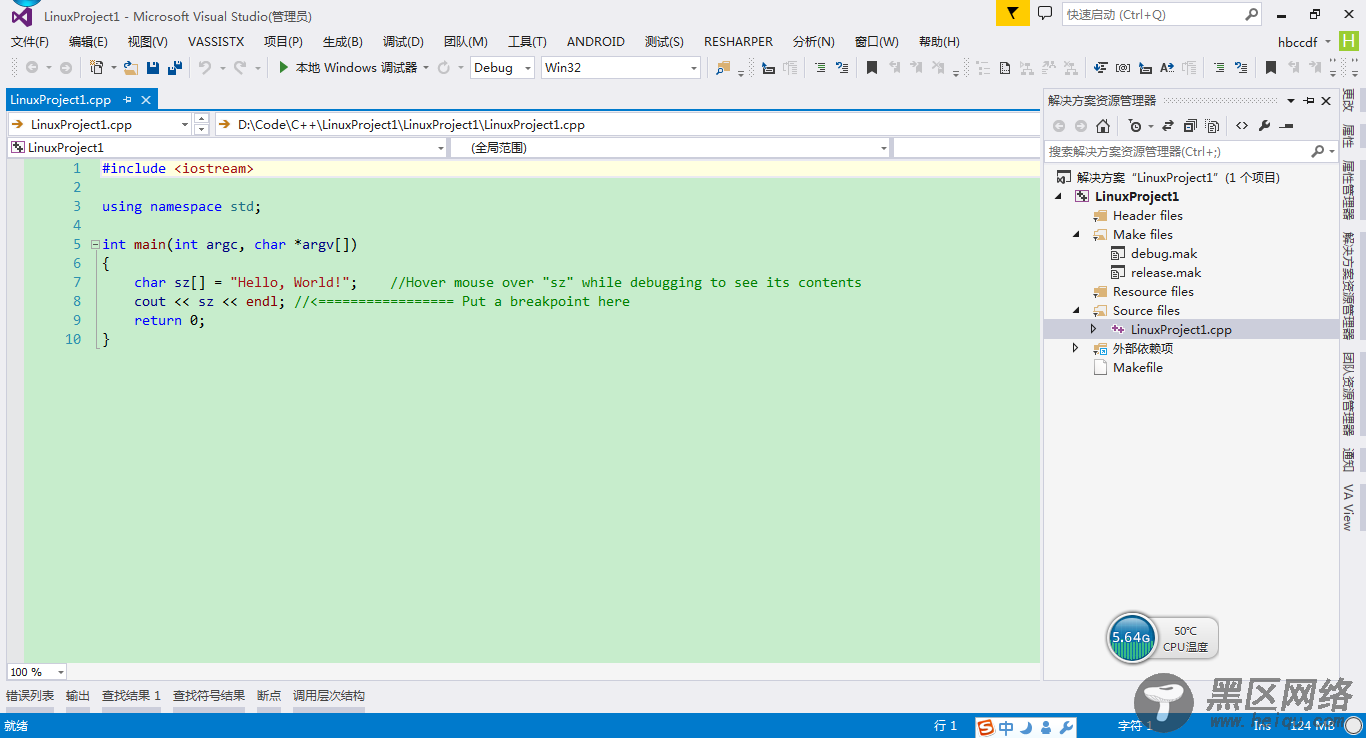Collapse the Make files folder node
The image size is (1366, 738).
pyautogui.click(x=1077, y=234)
